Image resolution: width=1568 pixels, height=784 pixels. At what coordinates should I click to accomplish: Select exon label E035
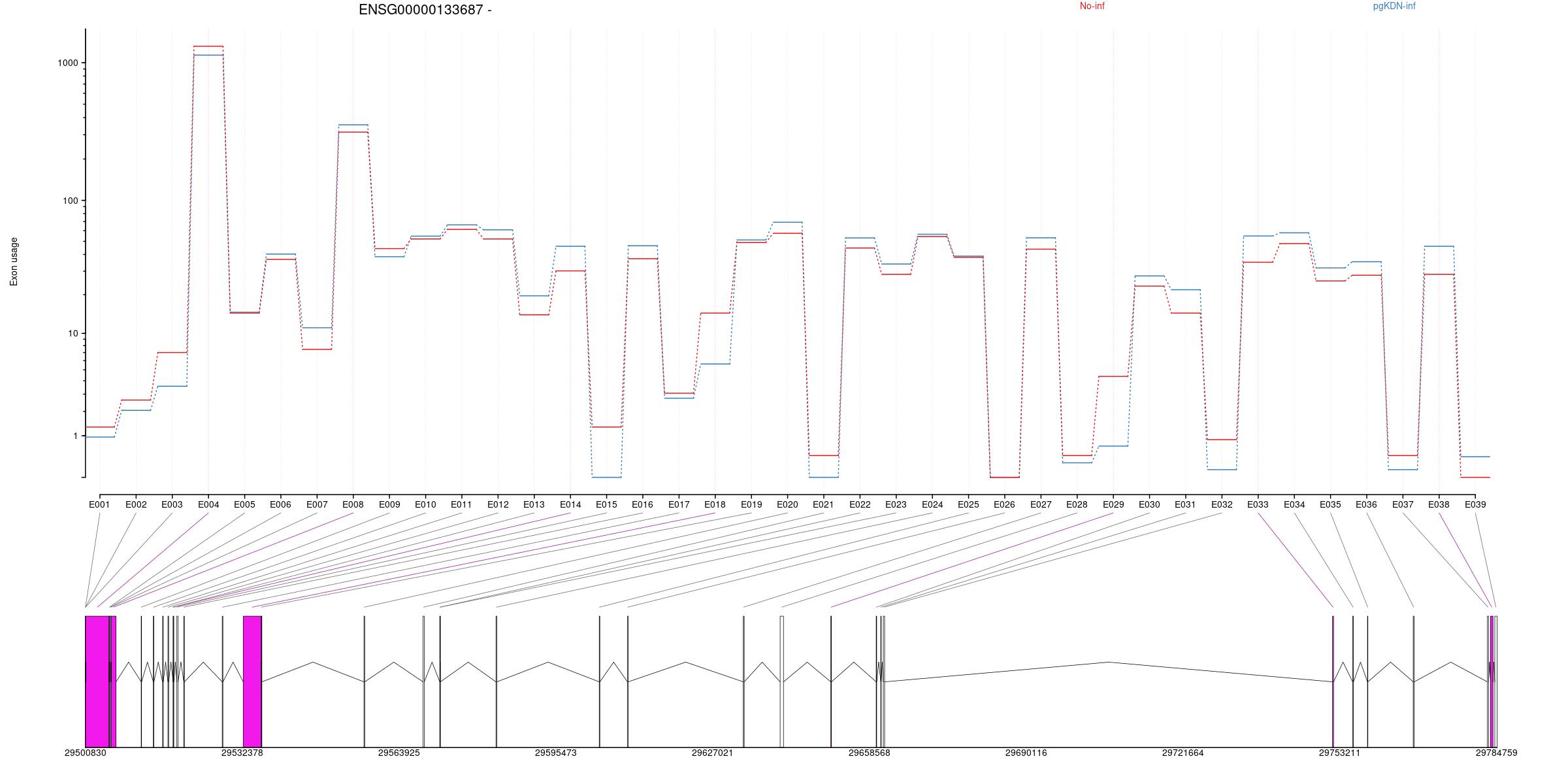point(1330,504)
